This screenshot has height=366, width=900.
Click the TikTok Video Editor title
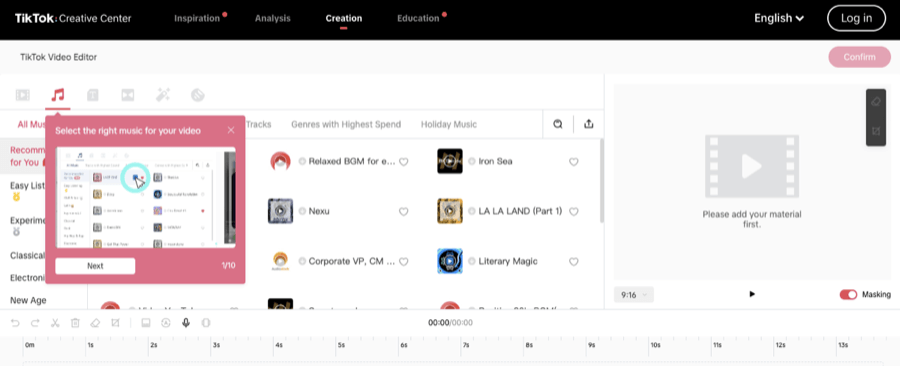point(59,57)
